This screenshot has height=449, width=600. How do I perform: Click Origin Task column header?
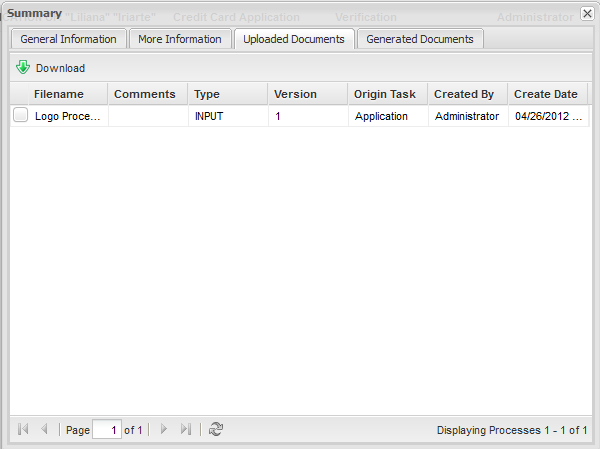pos(384,94)
